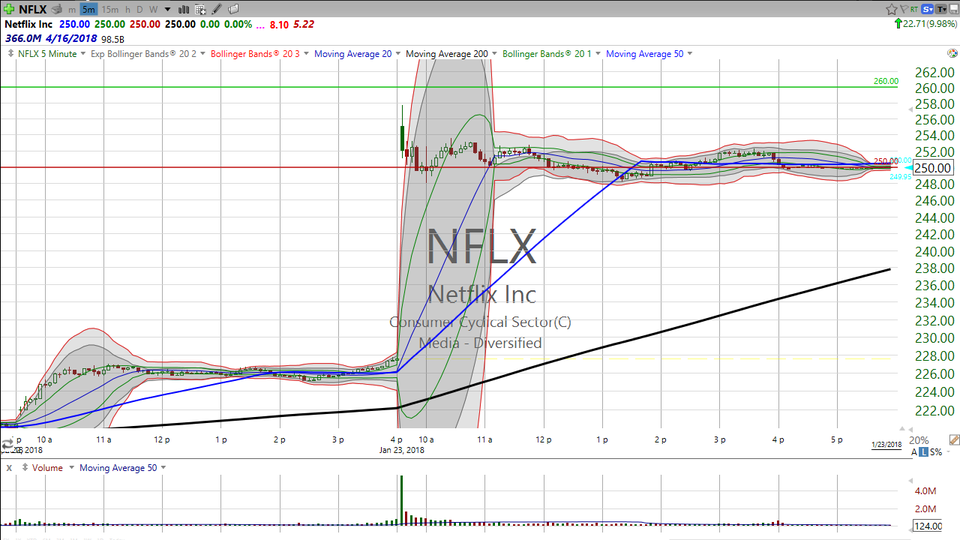Click the 20% zoom level label
Image resolution: width=960 pixels, height=540 pixels.
click(x=918, y=440)
